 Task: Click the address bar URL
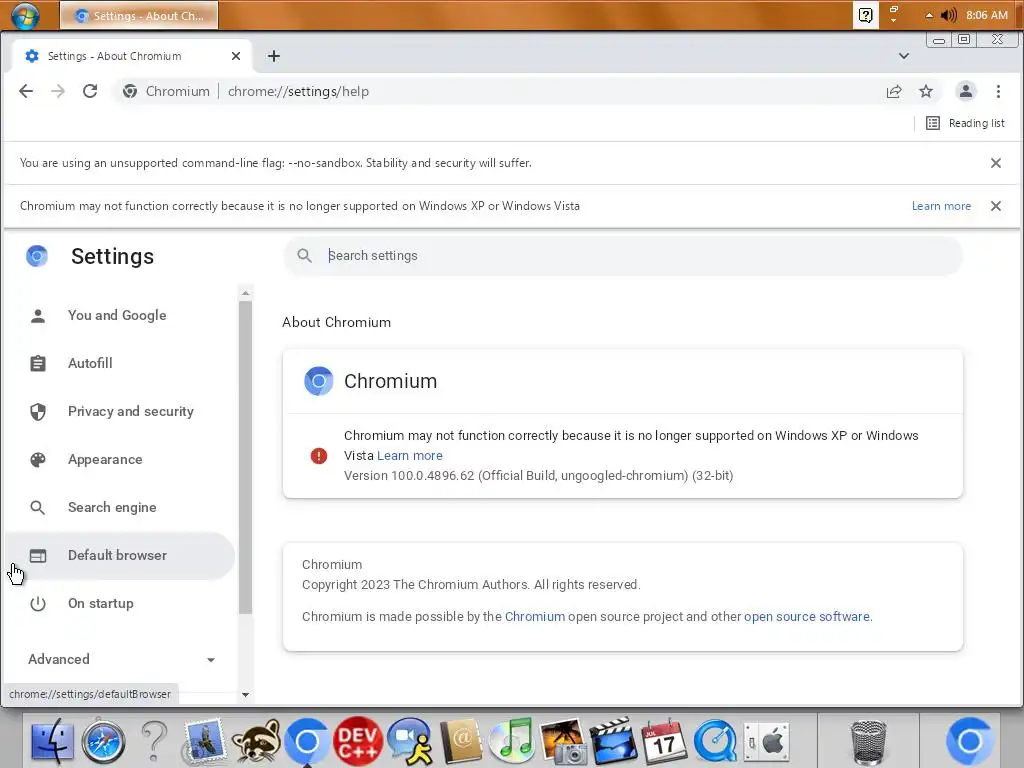(x=298, y=91)
